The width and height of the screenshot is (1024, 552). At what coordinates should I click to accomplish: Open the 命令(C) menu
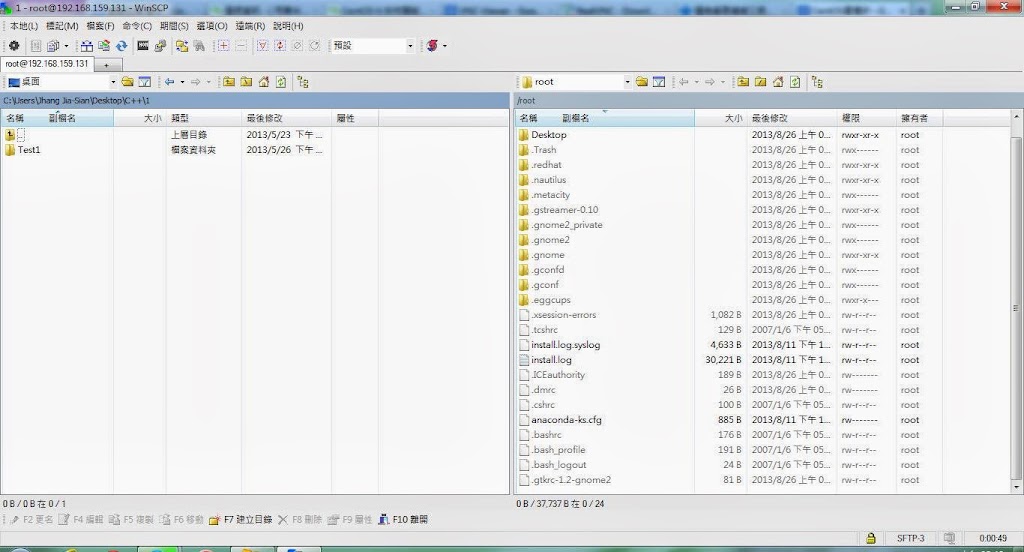(x=137, y=26)
